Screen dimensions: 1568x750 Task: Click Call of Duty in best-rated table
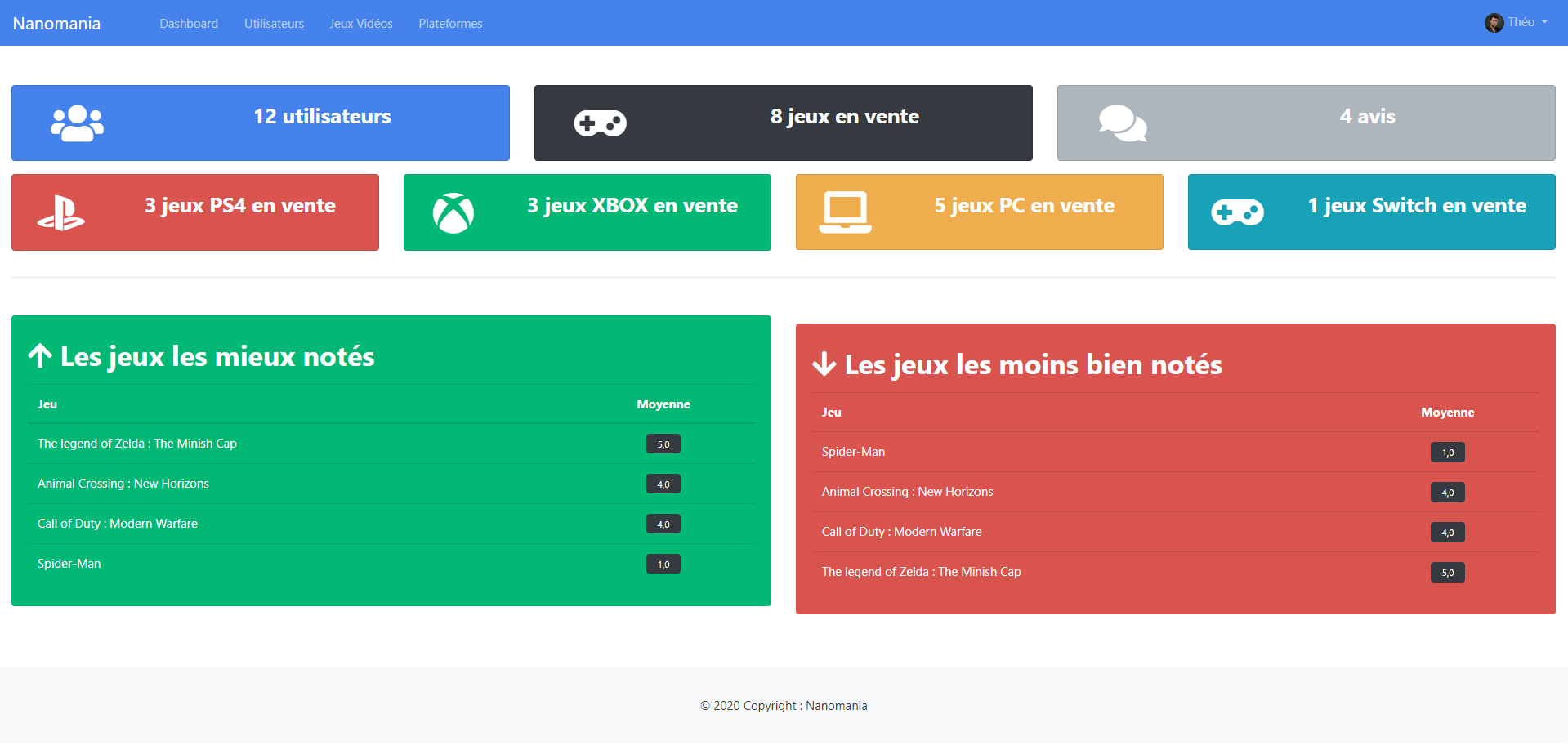(x=118, y=524)
